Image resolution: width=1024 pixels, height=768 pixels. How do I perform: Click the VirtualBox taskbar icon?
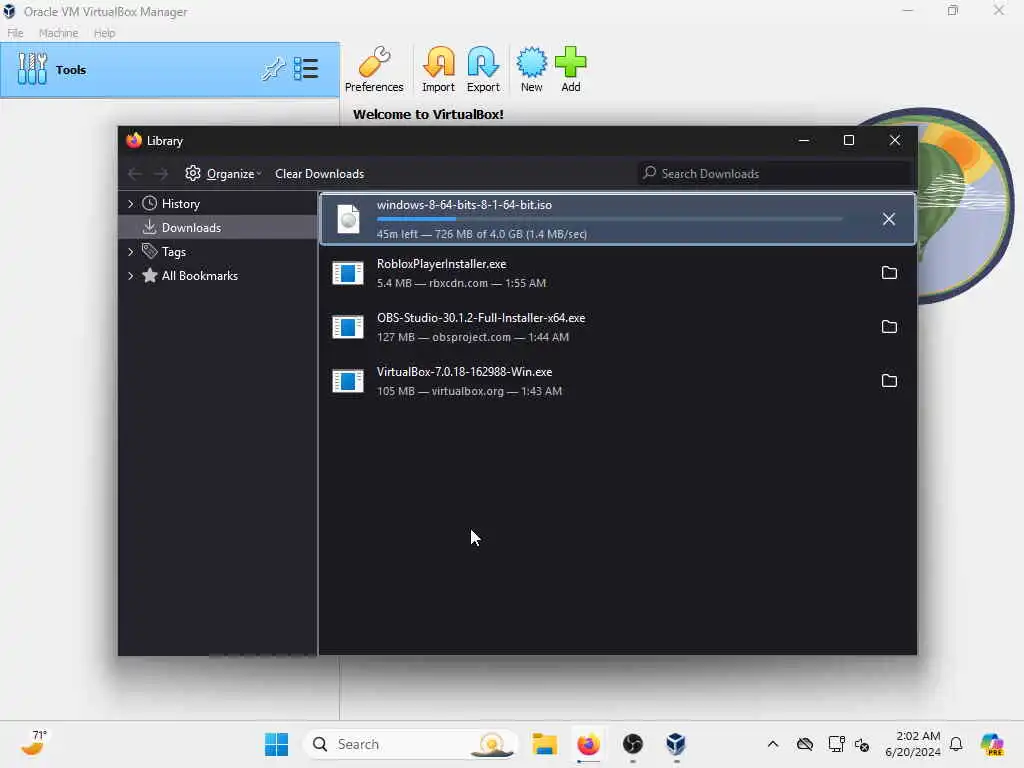coord(676,744)
